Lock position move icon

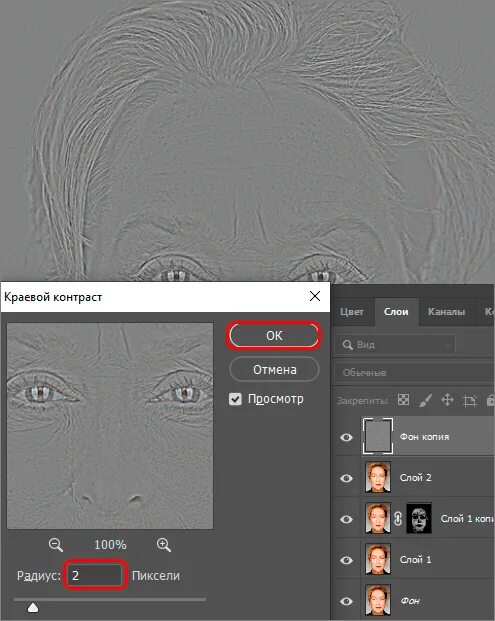pos(447,400)
